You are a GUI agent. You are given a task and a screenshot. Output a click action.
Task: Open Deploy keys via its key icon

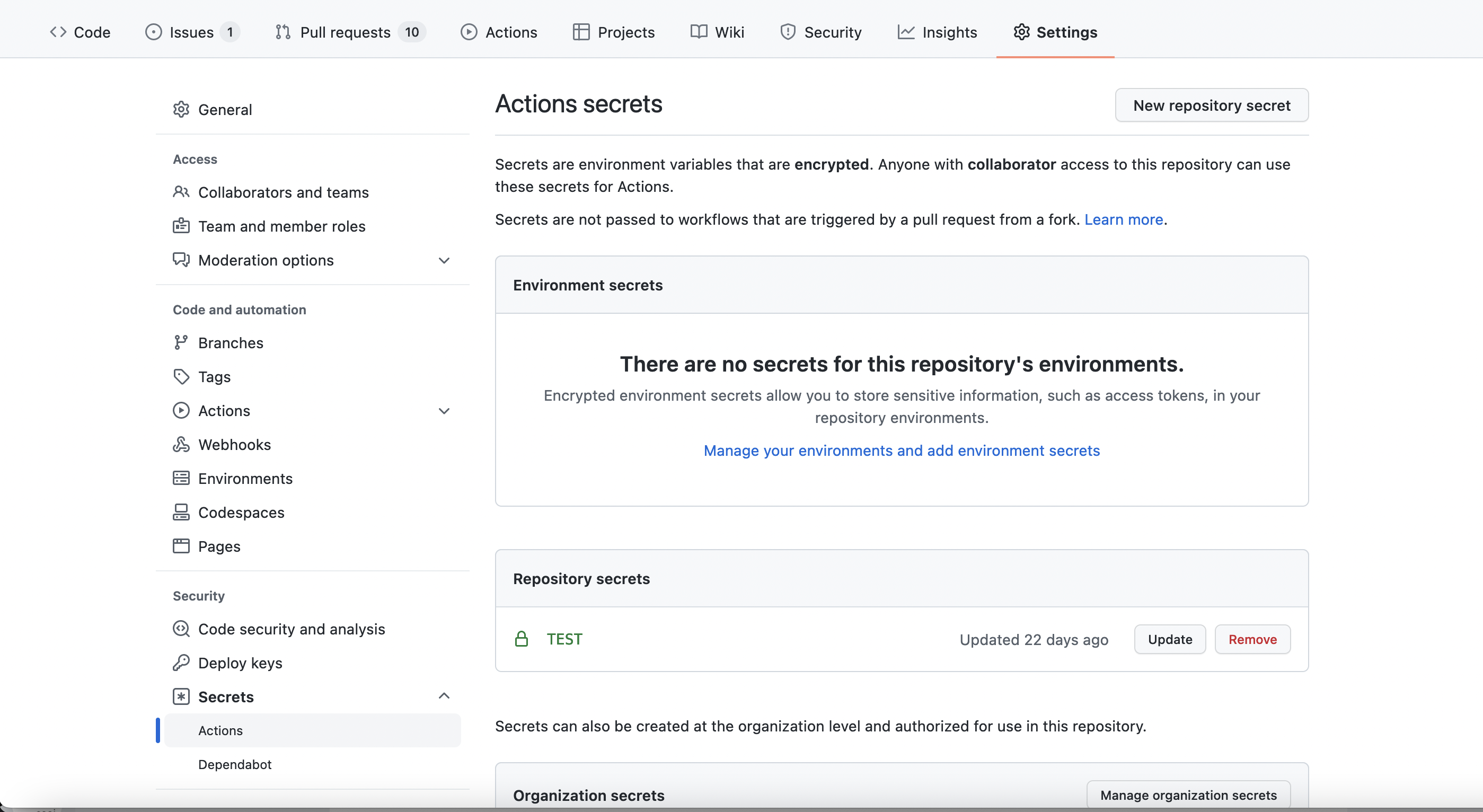181,663
